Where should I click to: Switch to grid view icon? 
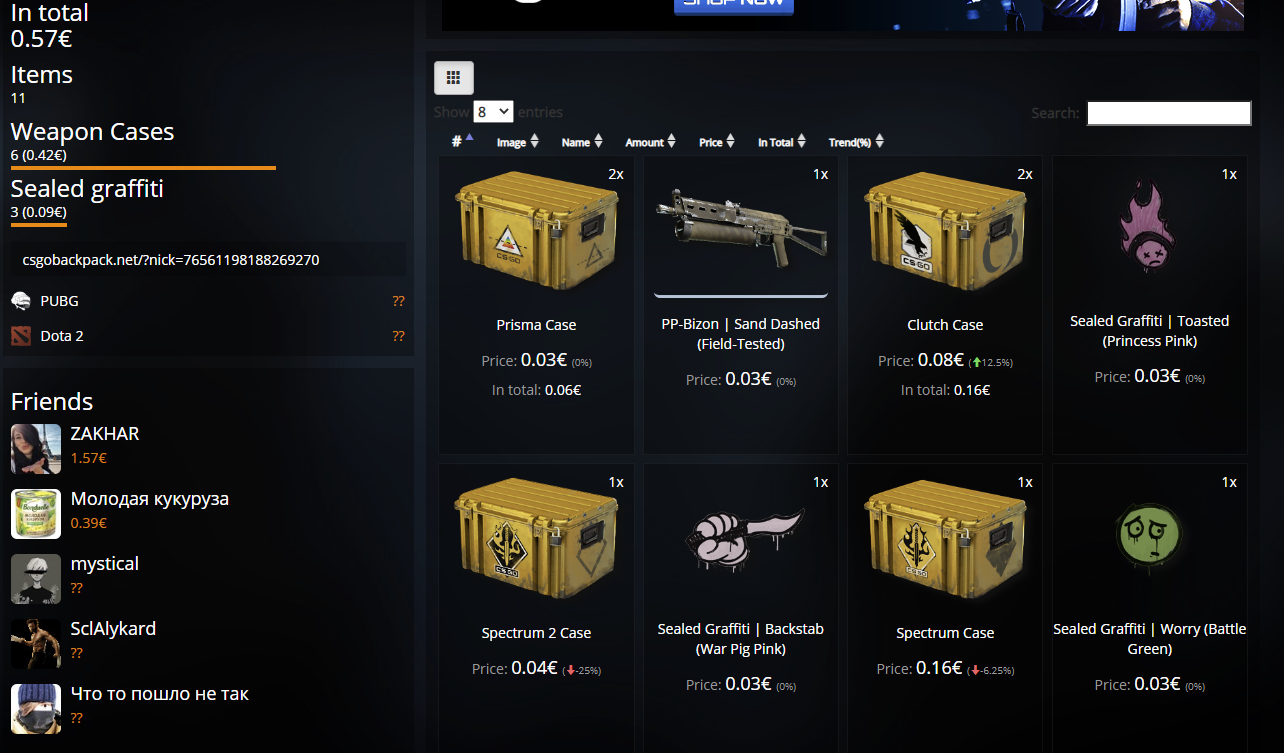click(x=453, y=77)
